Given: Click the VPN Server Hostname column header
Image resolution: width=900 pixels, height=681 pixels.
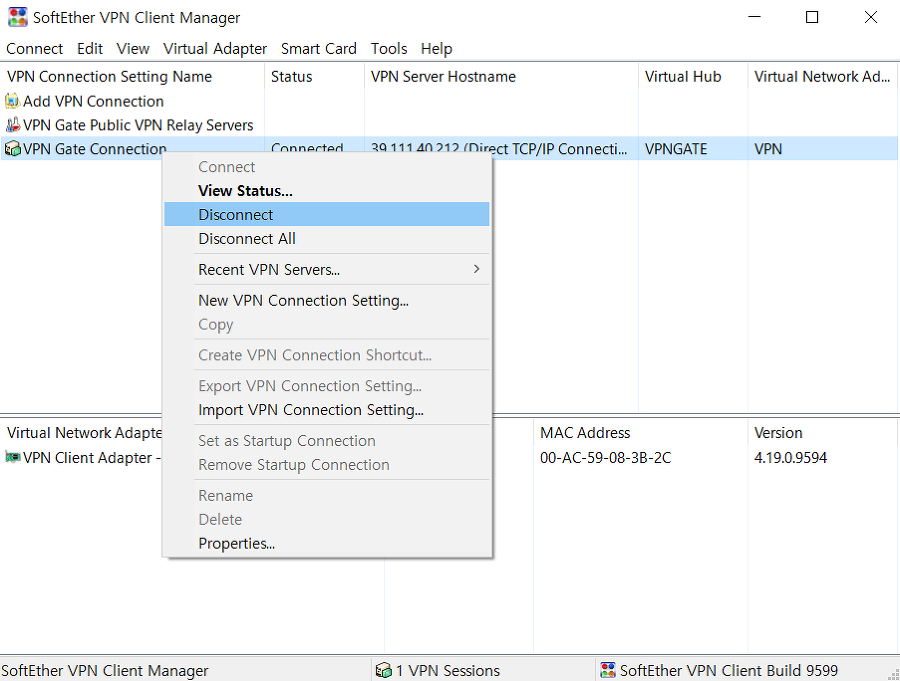Looking at the screenshot, I should click(x=501, y=76).
